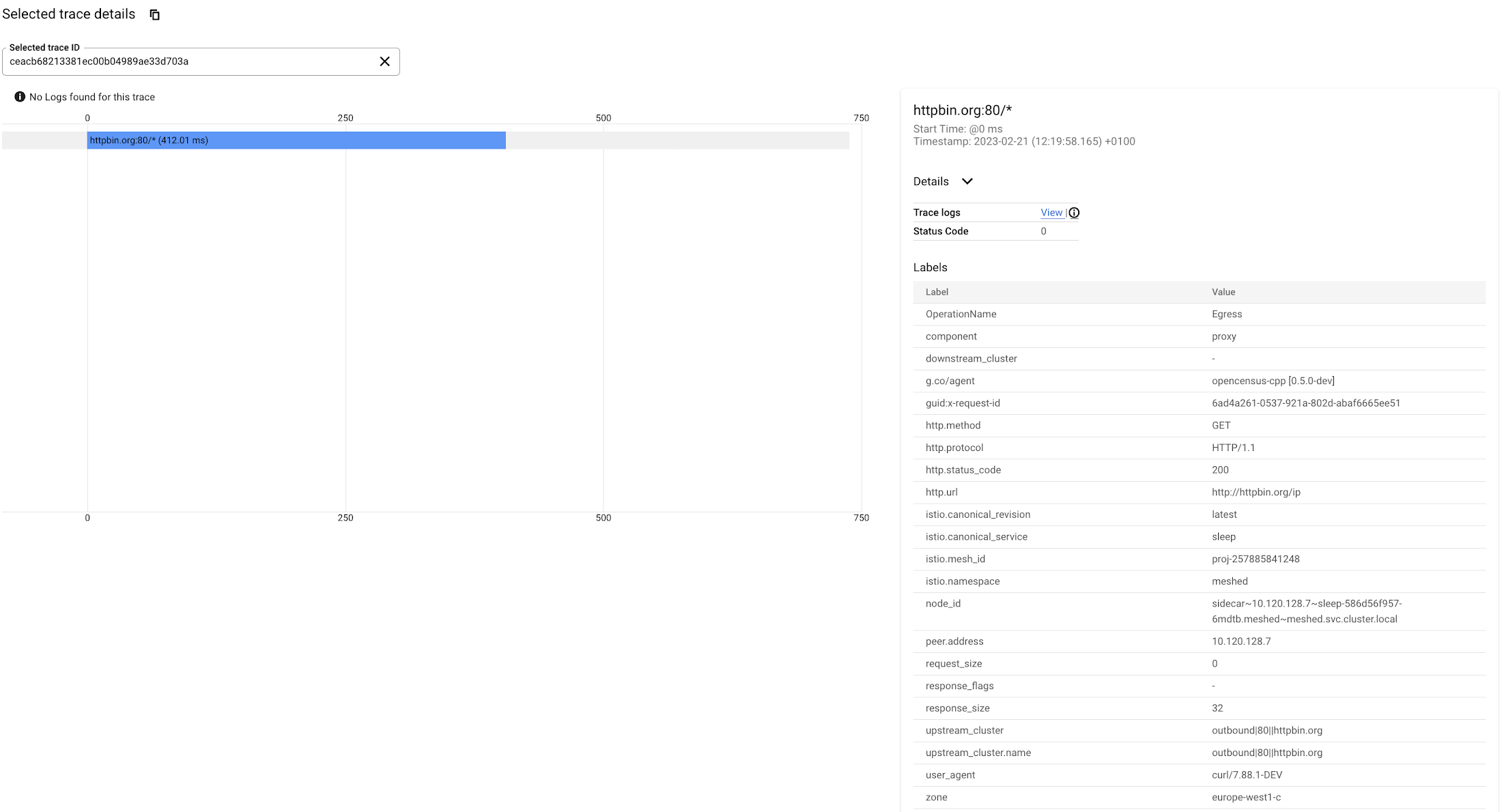Select the latest revision value
Image resolution: width=1502 pixels, height=812 pixels.
click(x=1224, y=515)
